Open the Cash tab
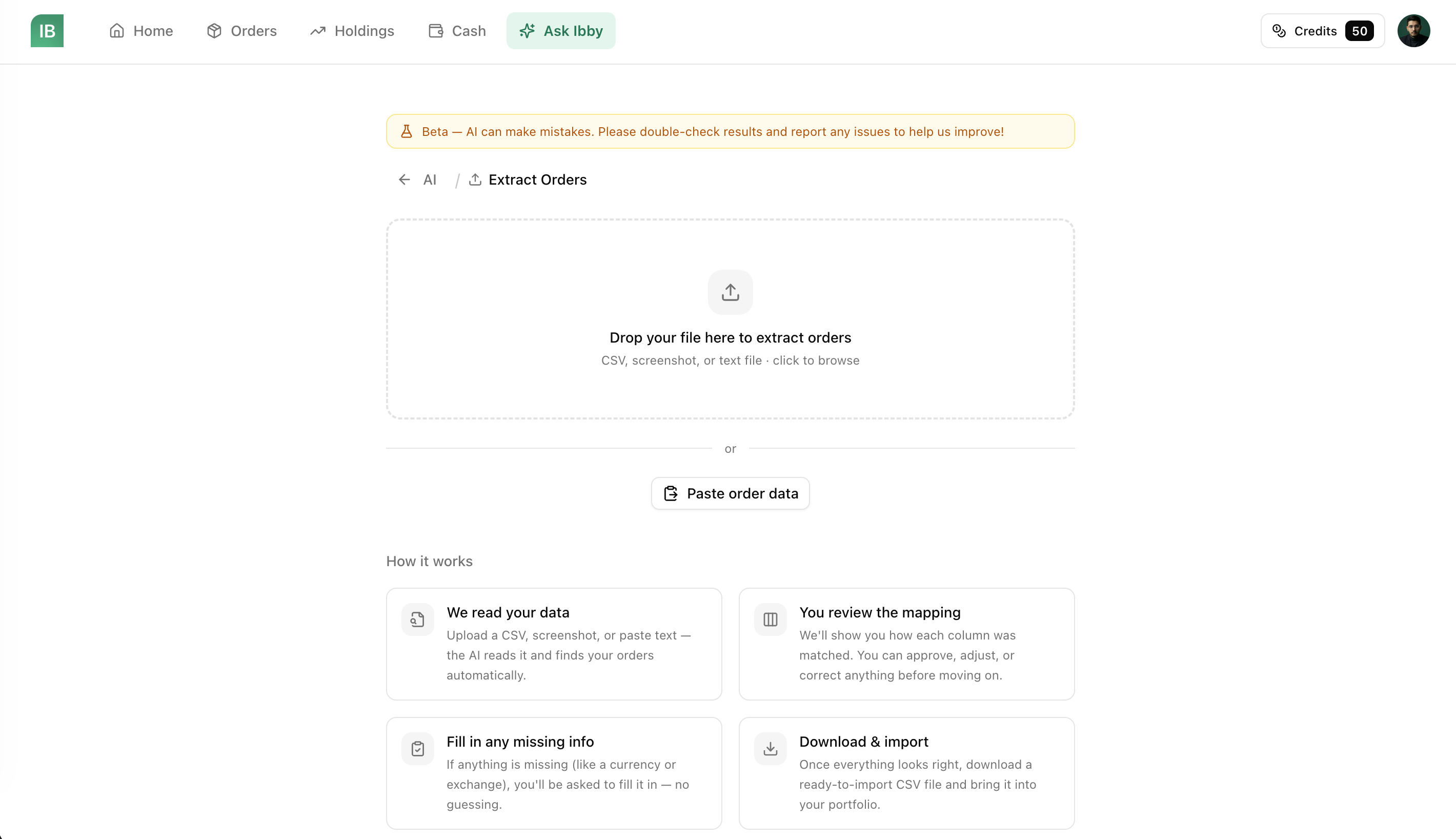 coord(457,31)
